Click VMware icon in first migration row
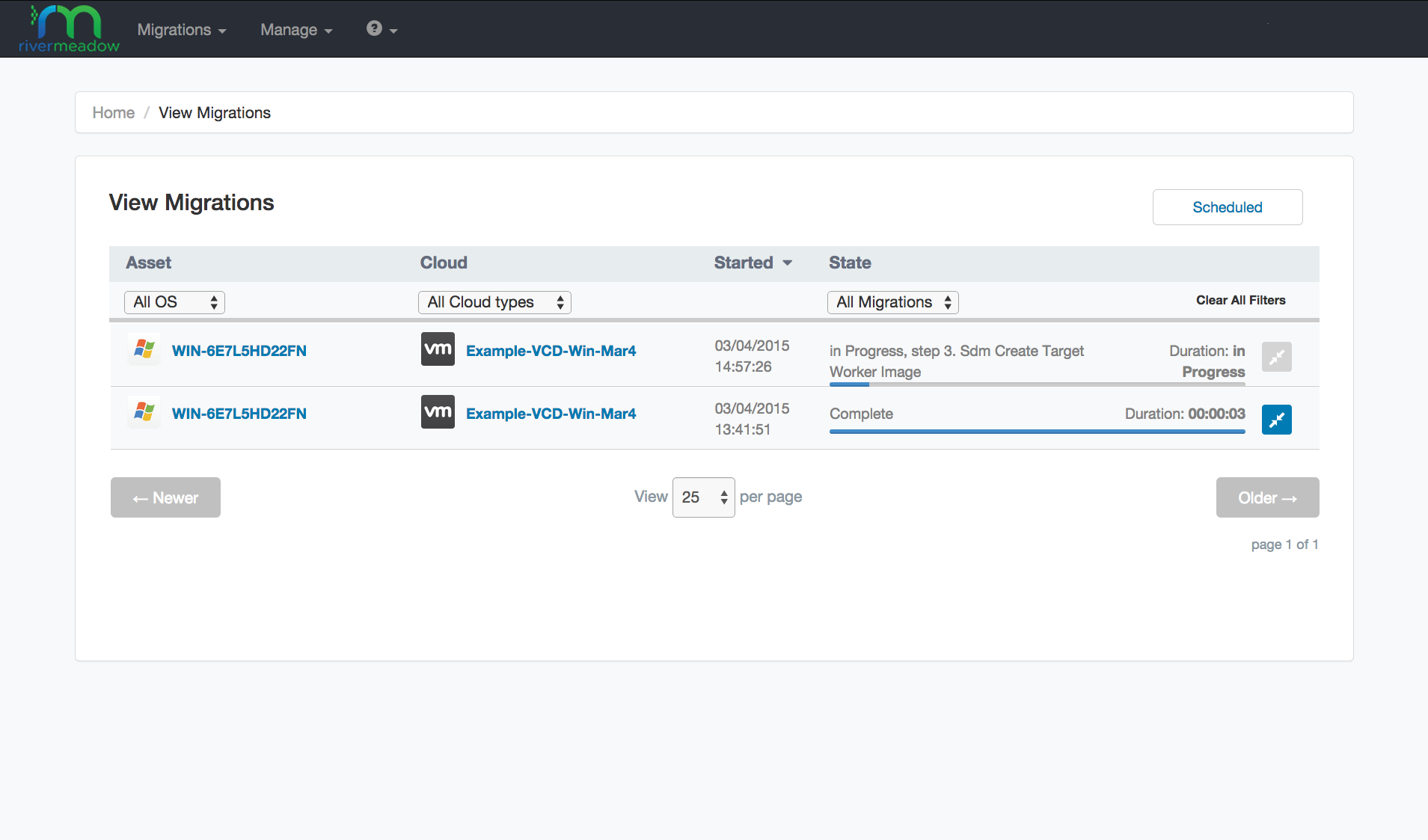 (x=438, y=349)
